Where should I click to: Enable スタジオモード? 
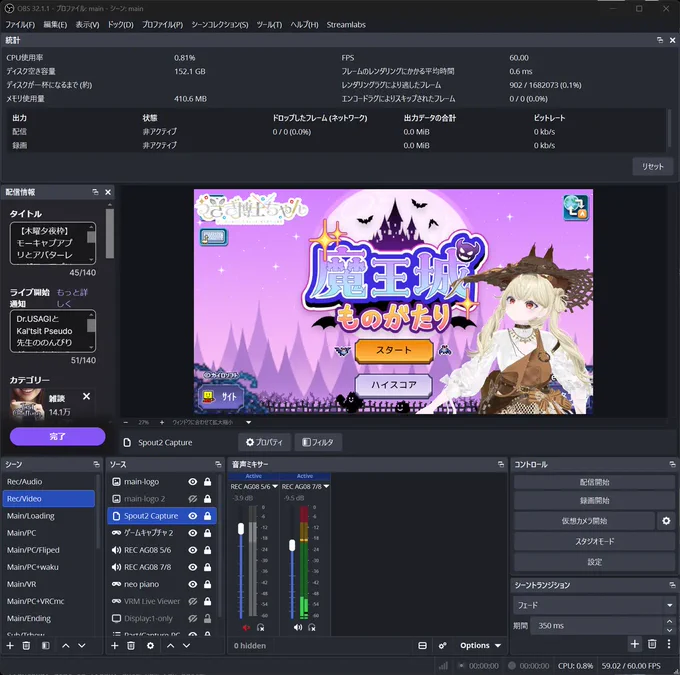coord(594,541)
